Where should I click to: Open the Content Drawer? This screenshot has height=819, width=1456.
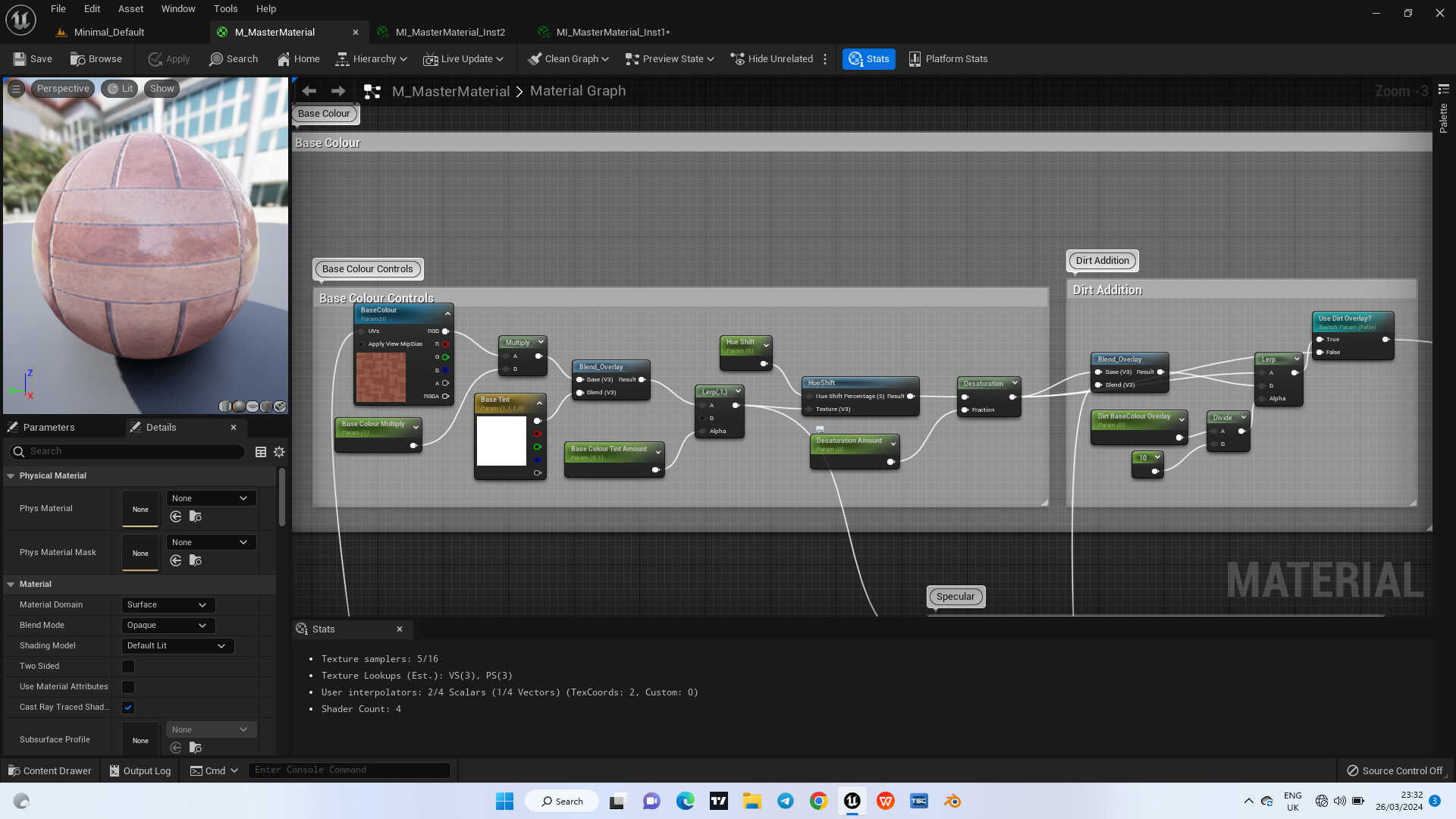49,770
